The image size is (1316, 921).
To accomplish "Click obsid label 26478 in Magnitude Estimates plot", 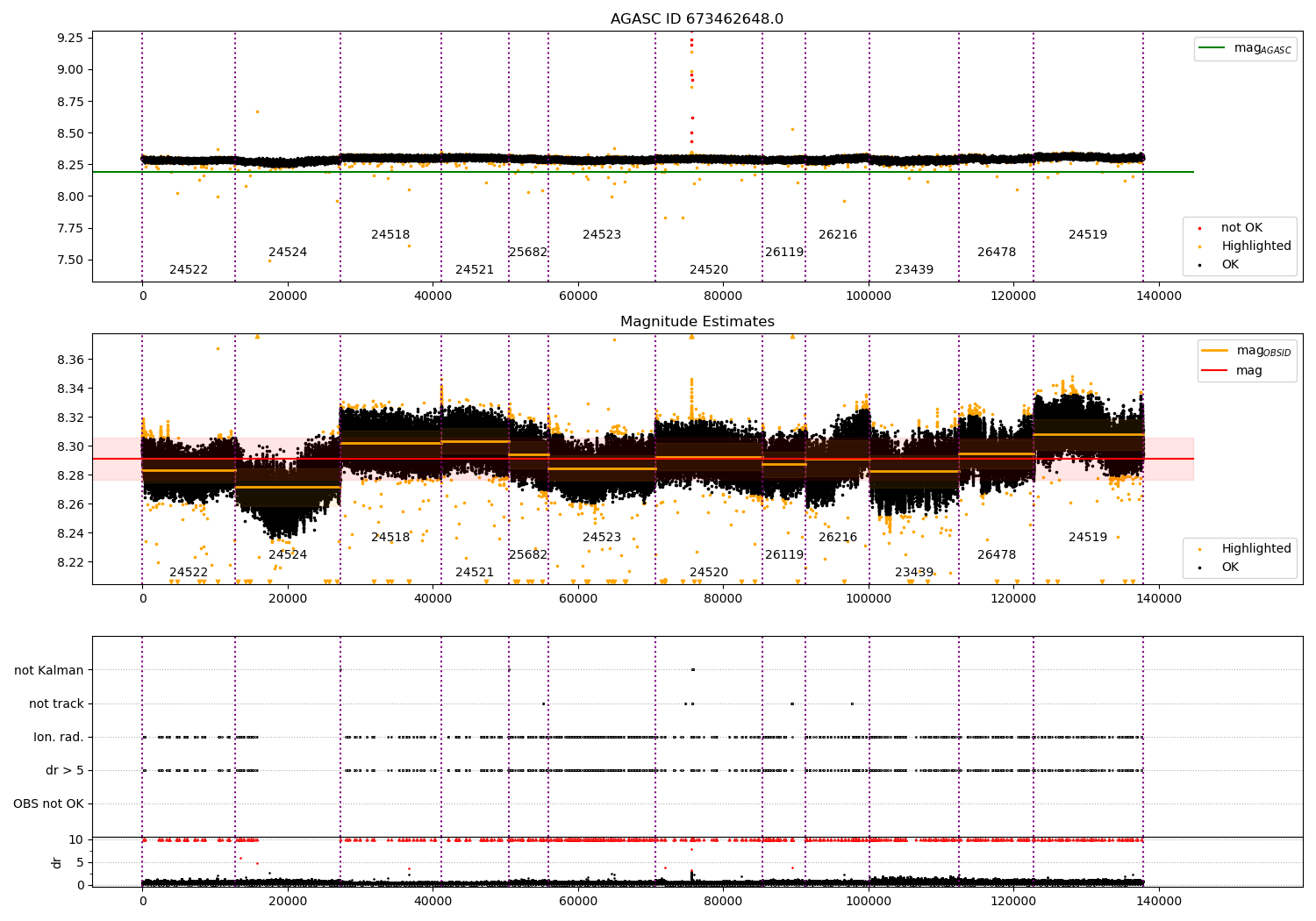I will point(997,554).
